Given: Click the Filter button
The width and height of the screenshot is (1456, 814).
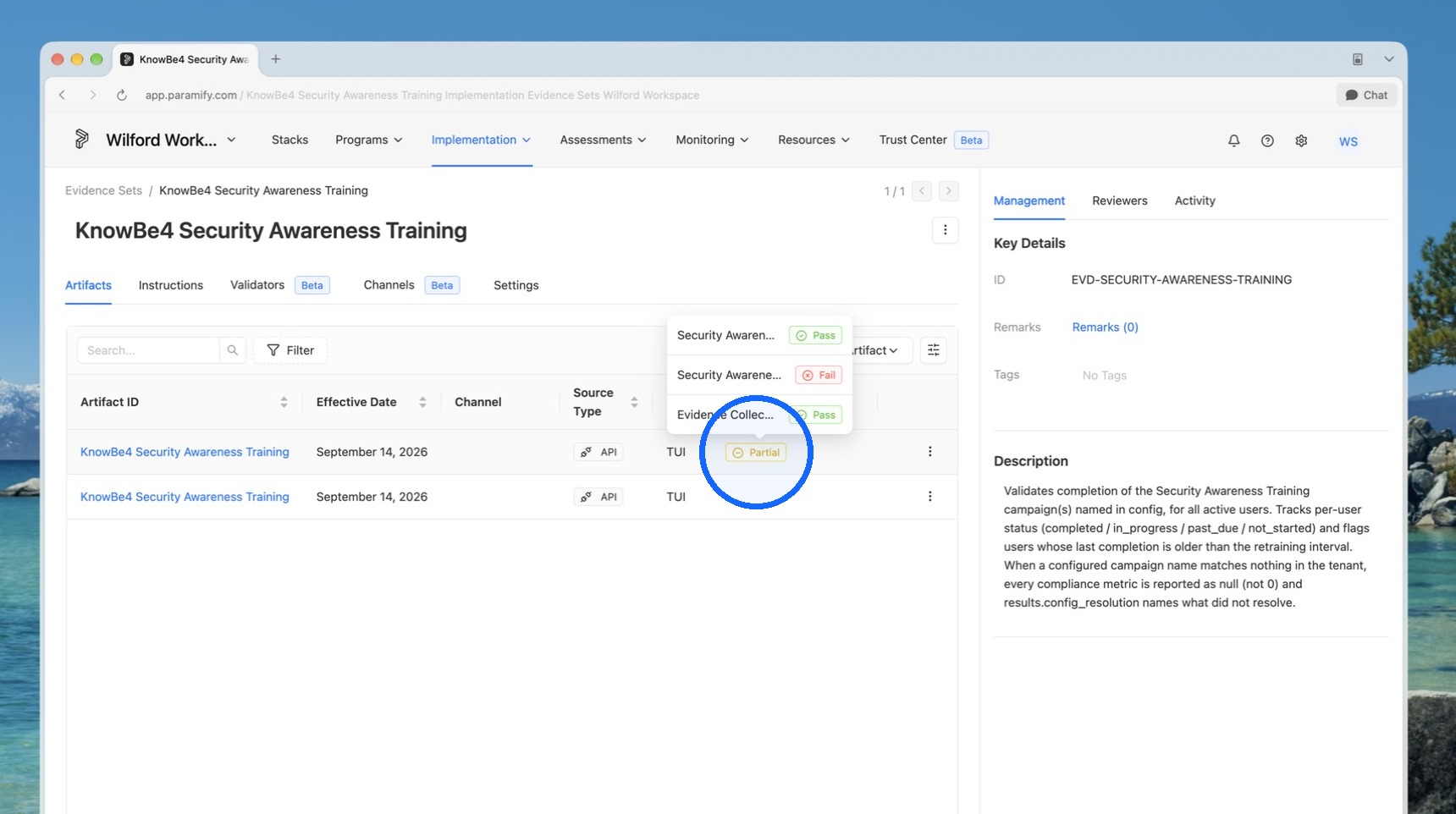Looking at the screenshot, I should pyautogui.click(x=290, y=350).
